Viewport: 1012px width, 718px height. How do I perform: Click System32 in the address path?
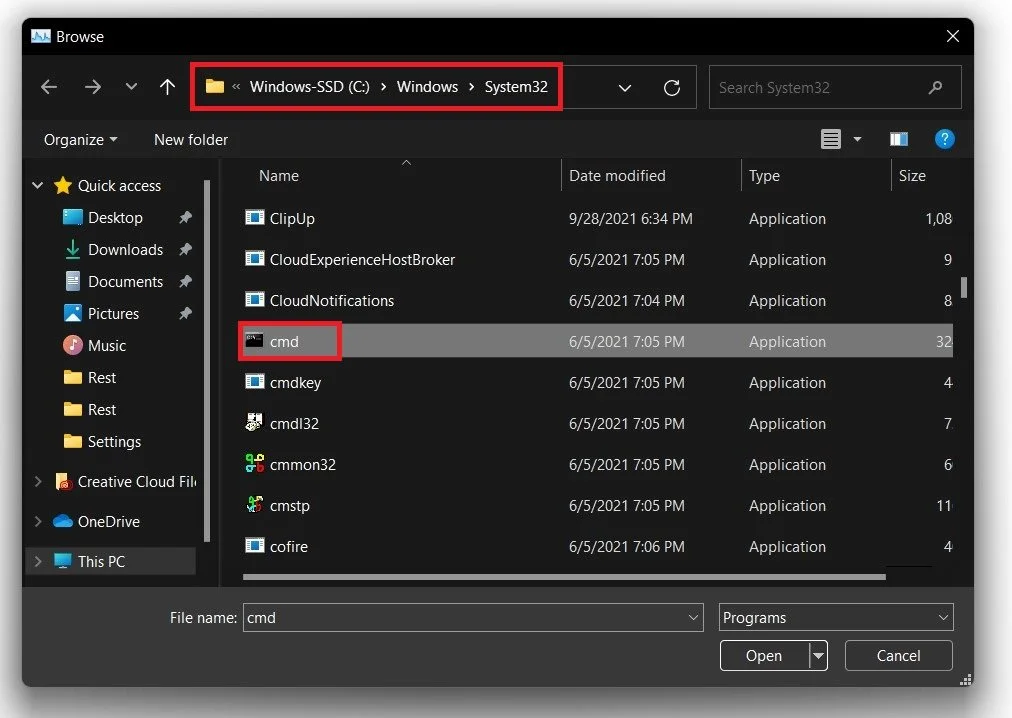click(x=516, y=87)
